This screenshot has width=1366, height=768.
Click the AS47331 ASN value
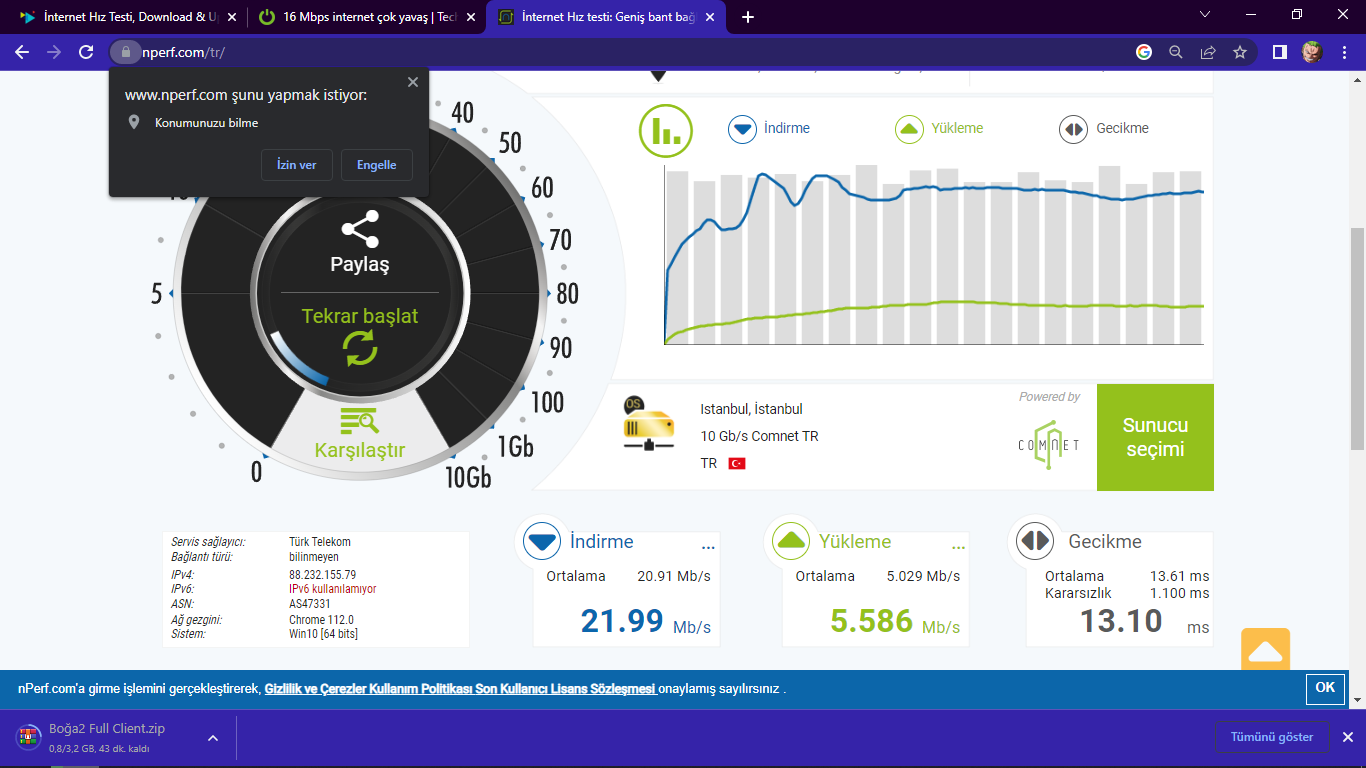[310, 604]
